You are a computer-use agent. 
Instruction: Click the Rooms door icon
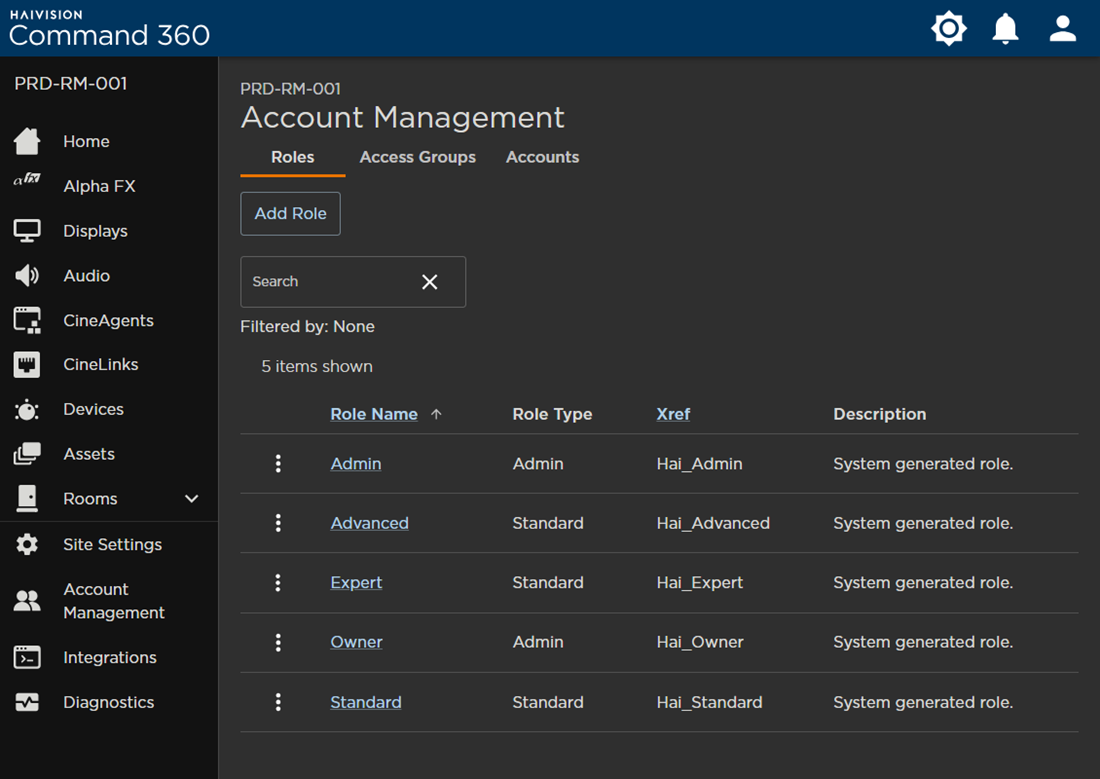(27, 498)
